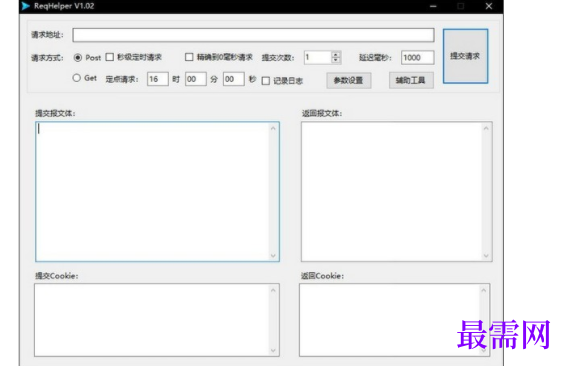The width and height of the screenshot is (569, 366).
Task: Click the hour field showing 16
Action: pos(157,79)
